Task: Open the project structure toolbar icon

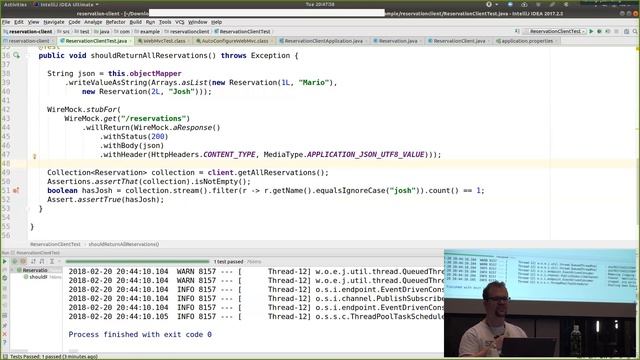Action: pyautogui.click(x=627, y=31)
